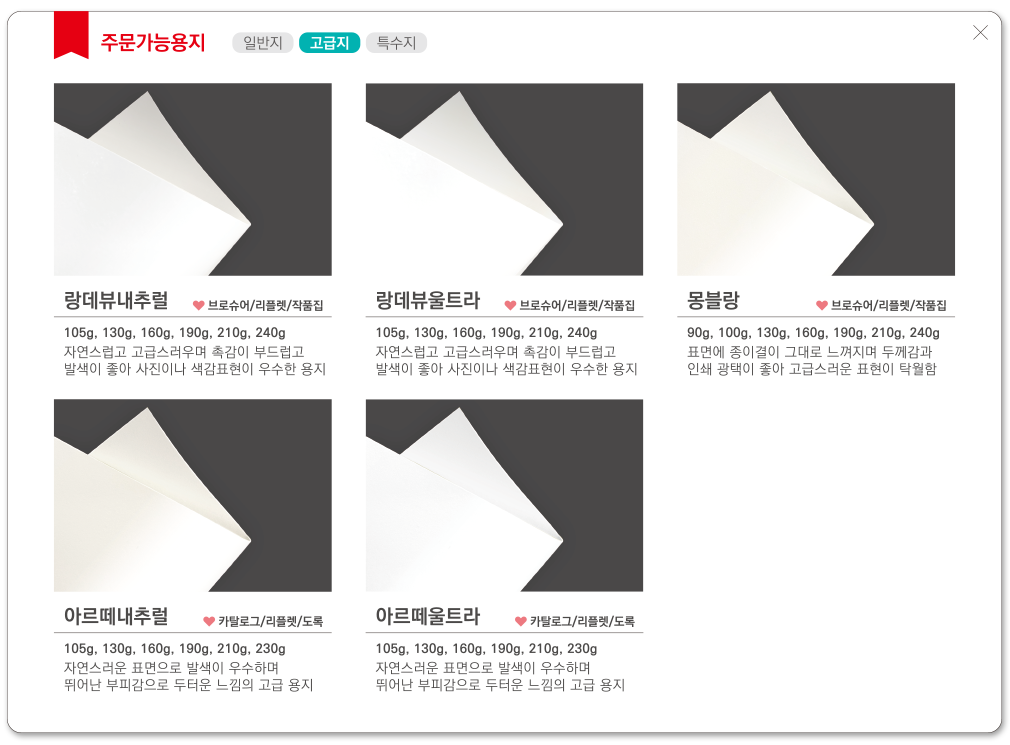The width and height of the screenshot is (1010, 745).
Task: Select the 아르떼내추럴 title
Action: pos(116,616)
